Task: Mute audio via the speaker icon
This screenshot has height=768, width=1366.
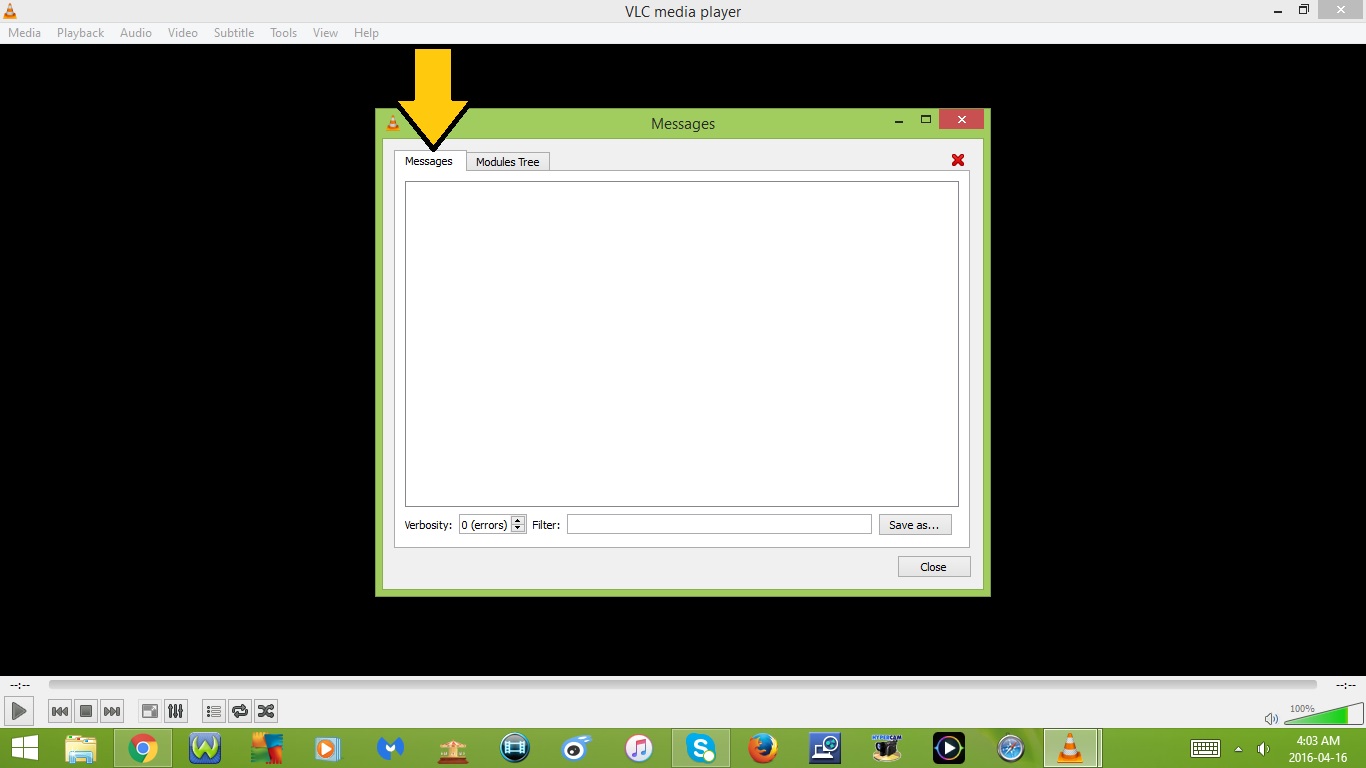Action: click(x=1271, y=718)
